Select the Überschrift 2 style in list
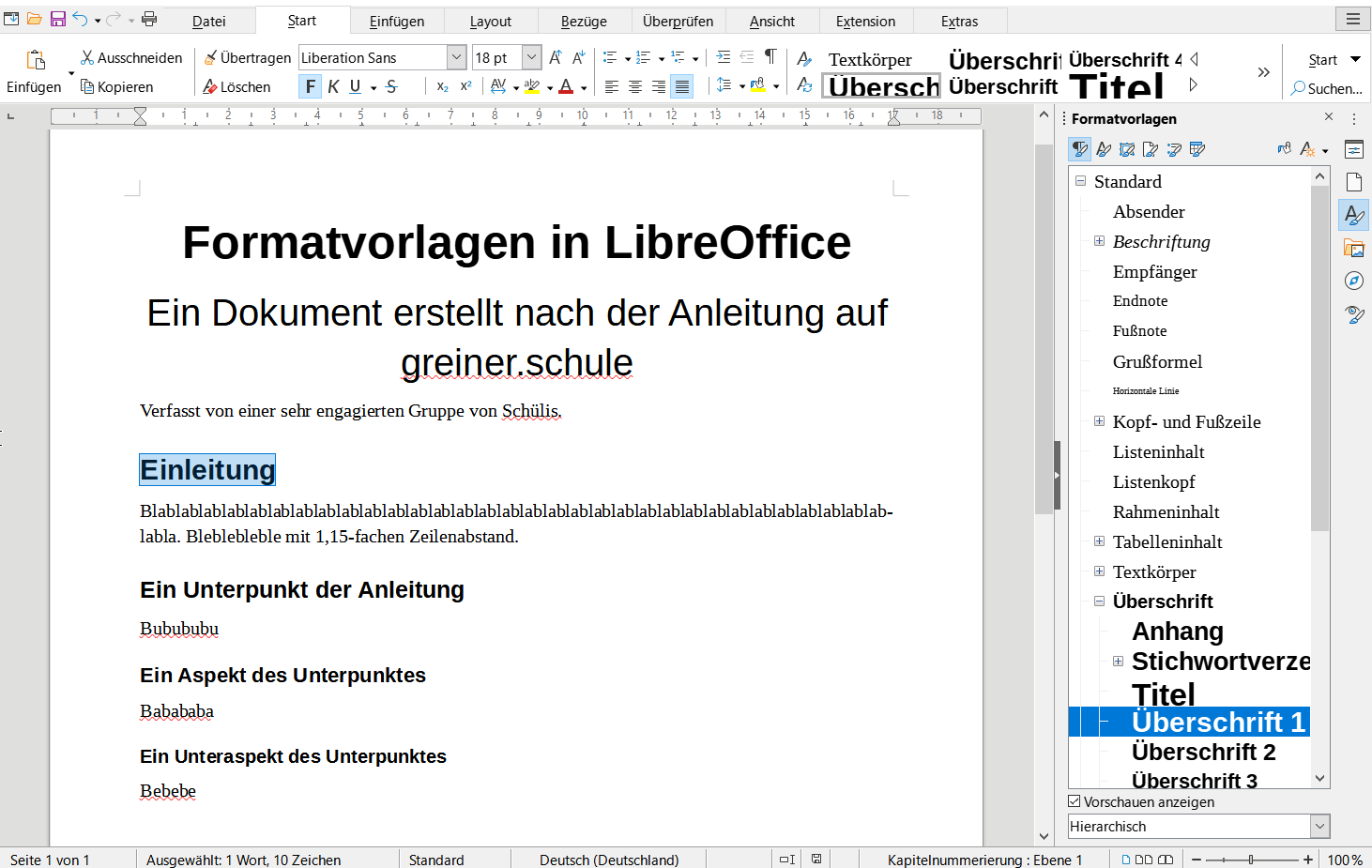The width and height of the screenshot is (1372, 868). pos(1204,752)
